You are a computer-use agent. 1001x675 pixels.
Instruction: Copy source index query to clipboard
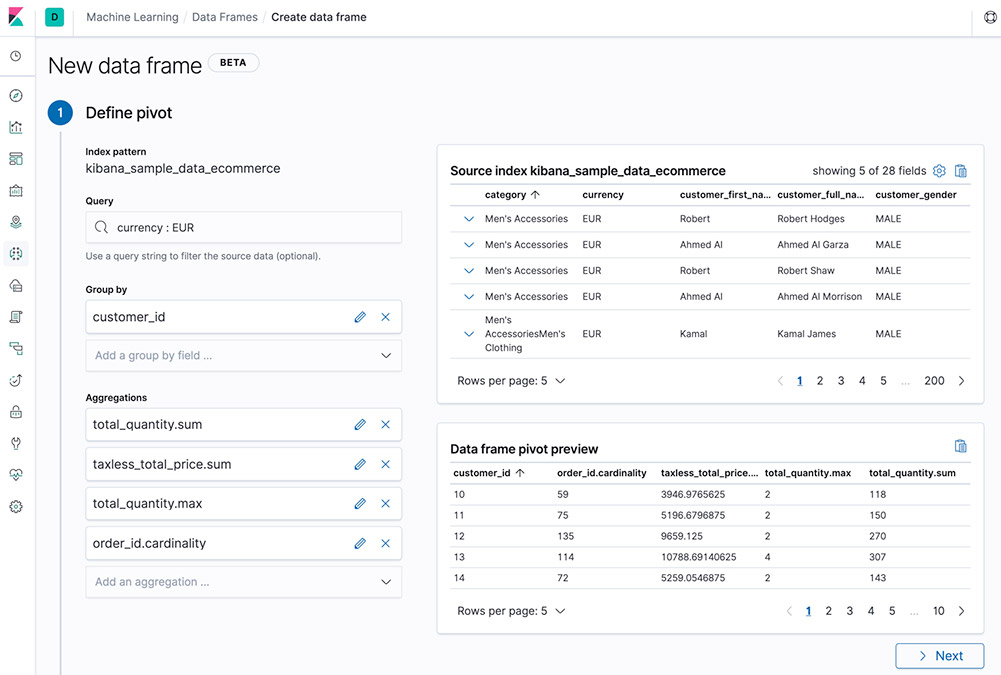(x=961, y=171)
